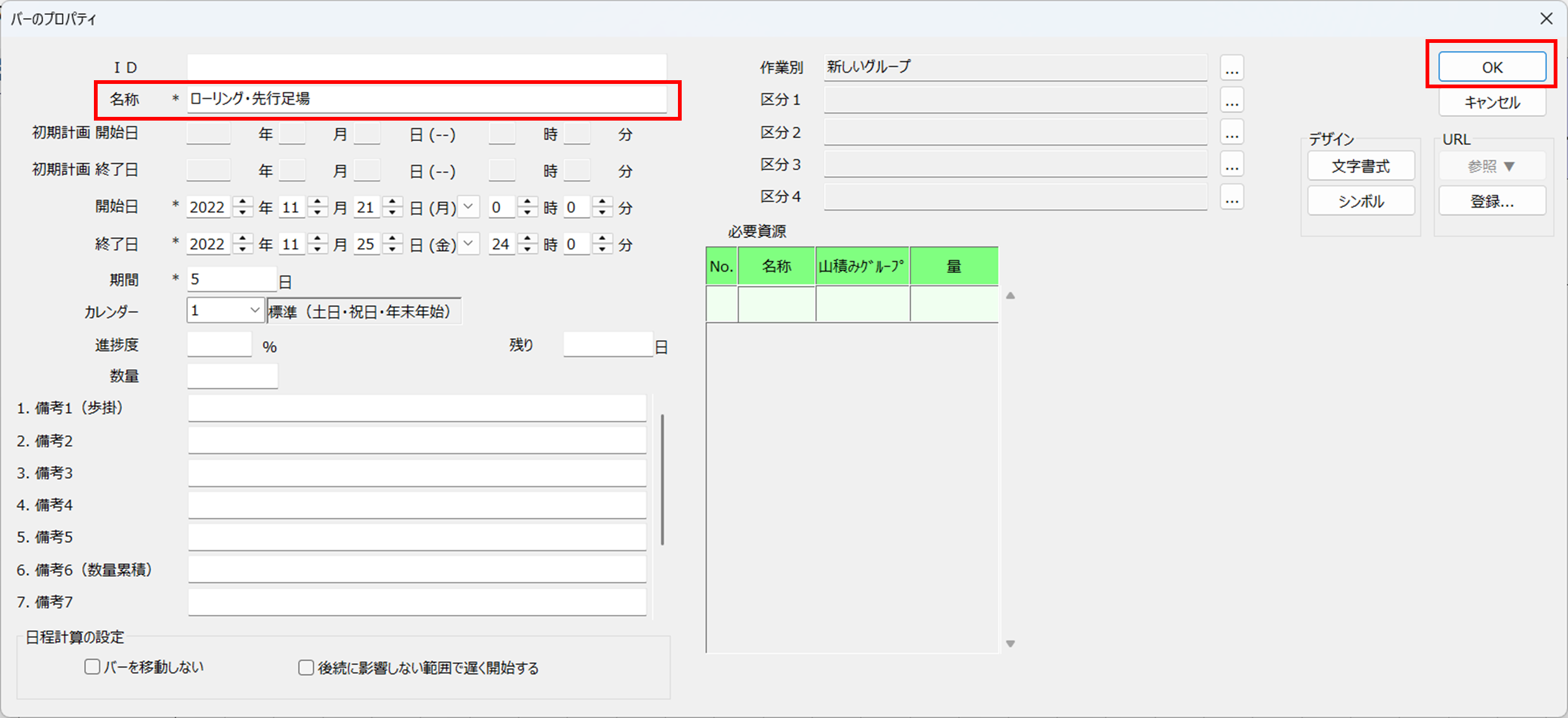
Task: Click the remarks list vertical scrollbar
Action: 662,479
